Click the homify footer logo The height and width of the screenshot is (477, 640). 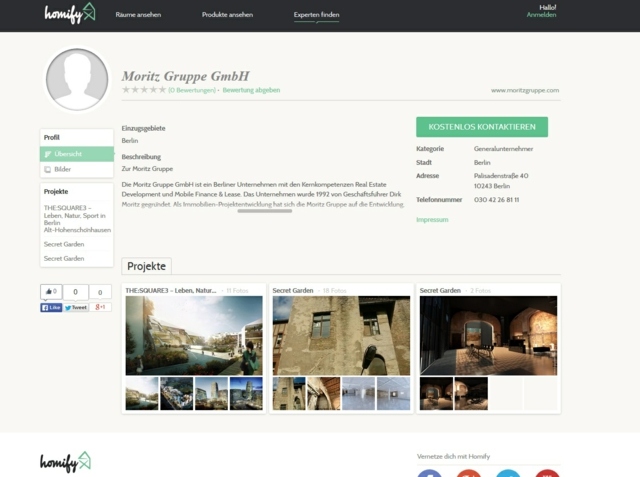65,461
